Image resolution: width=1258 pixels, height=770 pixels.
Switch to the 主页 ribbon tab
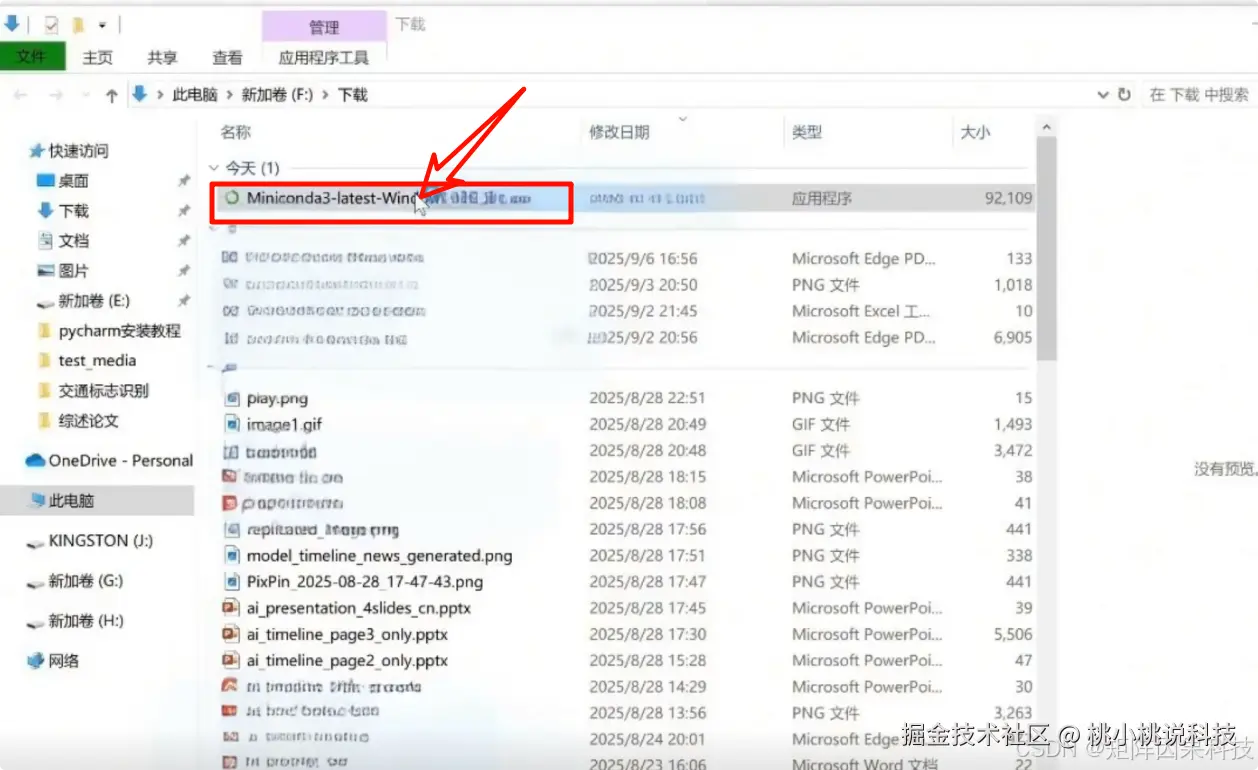pos(98,57)
